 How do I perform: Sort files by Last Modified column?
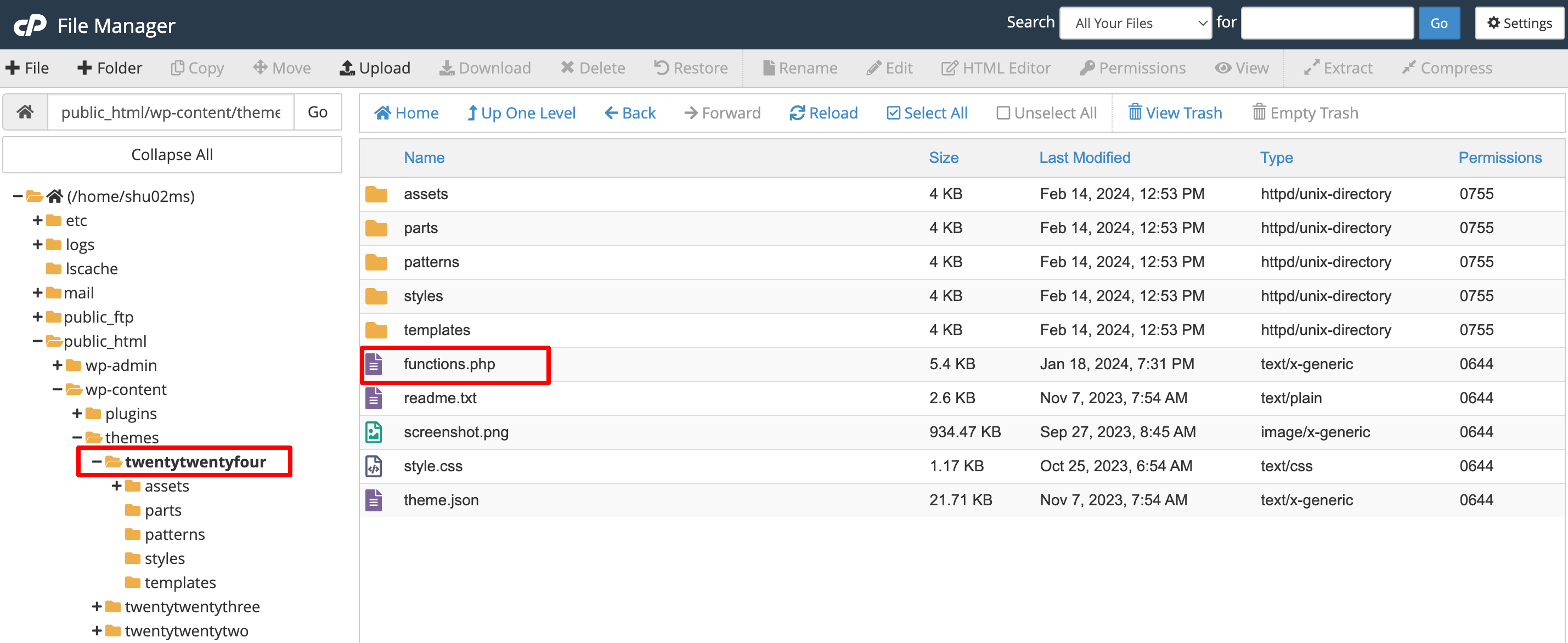click(1084, 157)
